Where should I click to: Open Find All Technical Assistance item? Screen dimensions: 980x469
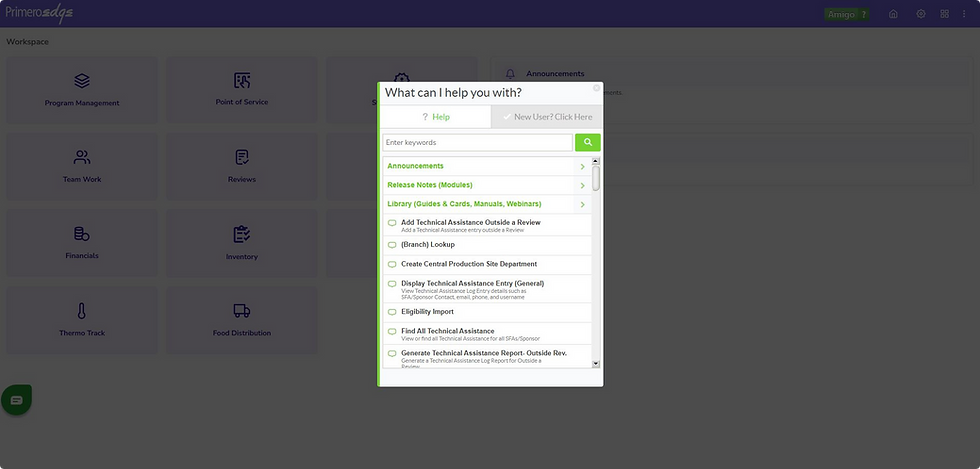(x=487, y=334)
